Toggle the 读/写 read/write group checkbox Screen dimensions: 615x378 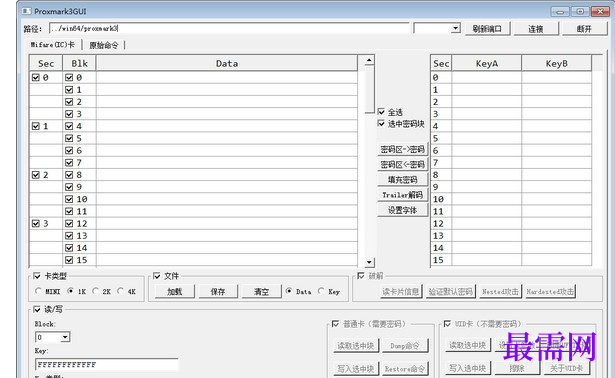(37, 309)
